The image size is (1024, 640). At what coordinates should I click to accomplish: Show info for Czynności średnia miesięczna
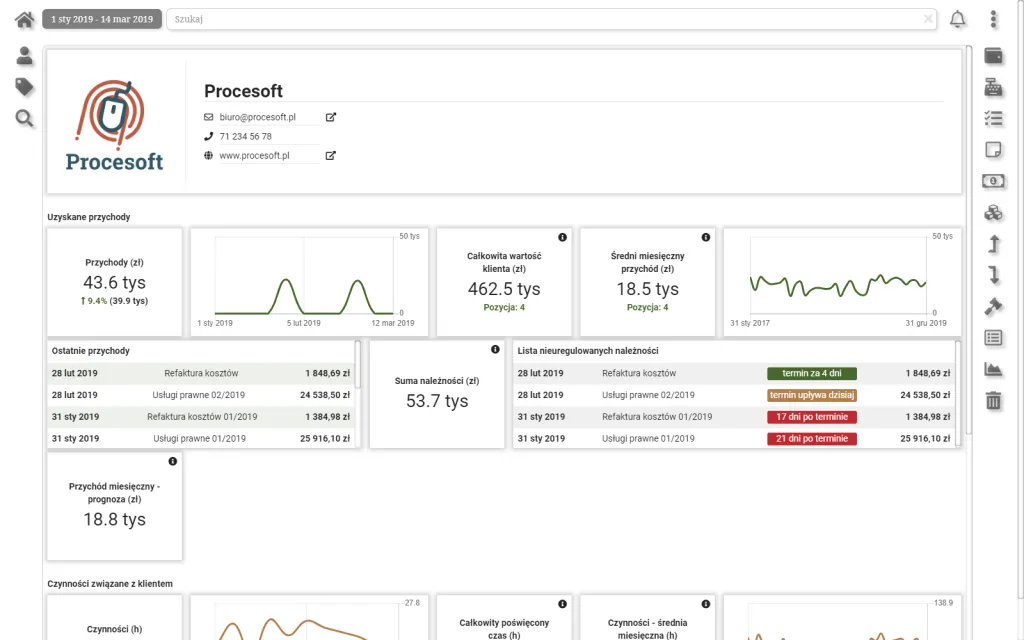point(706,604)
